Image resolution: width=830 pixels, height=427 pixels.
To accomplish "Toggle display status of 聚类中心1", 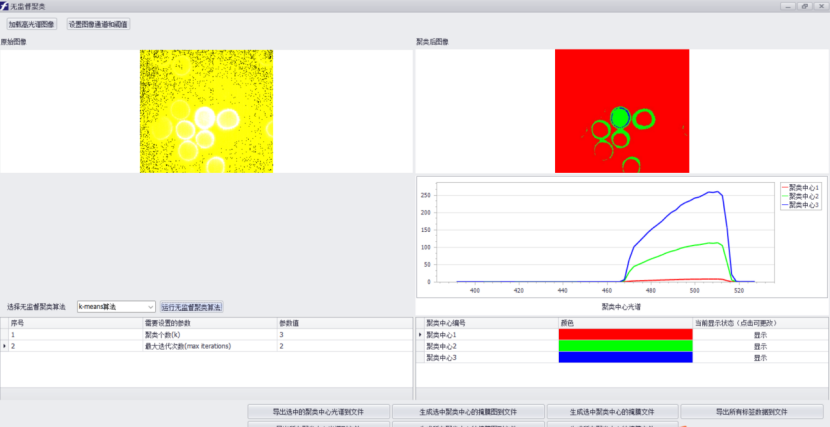I will [x=760, y=335].
